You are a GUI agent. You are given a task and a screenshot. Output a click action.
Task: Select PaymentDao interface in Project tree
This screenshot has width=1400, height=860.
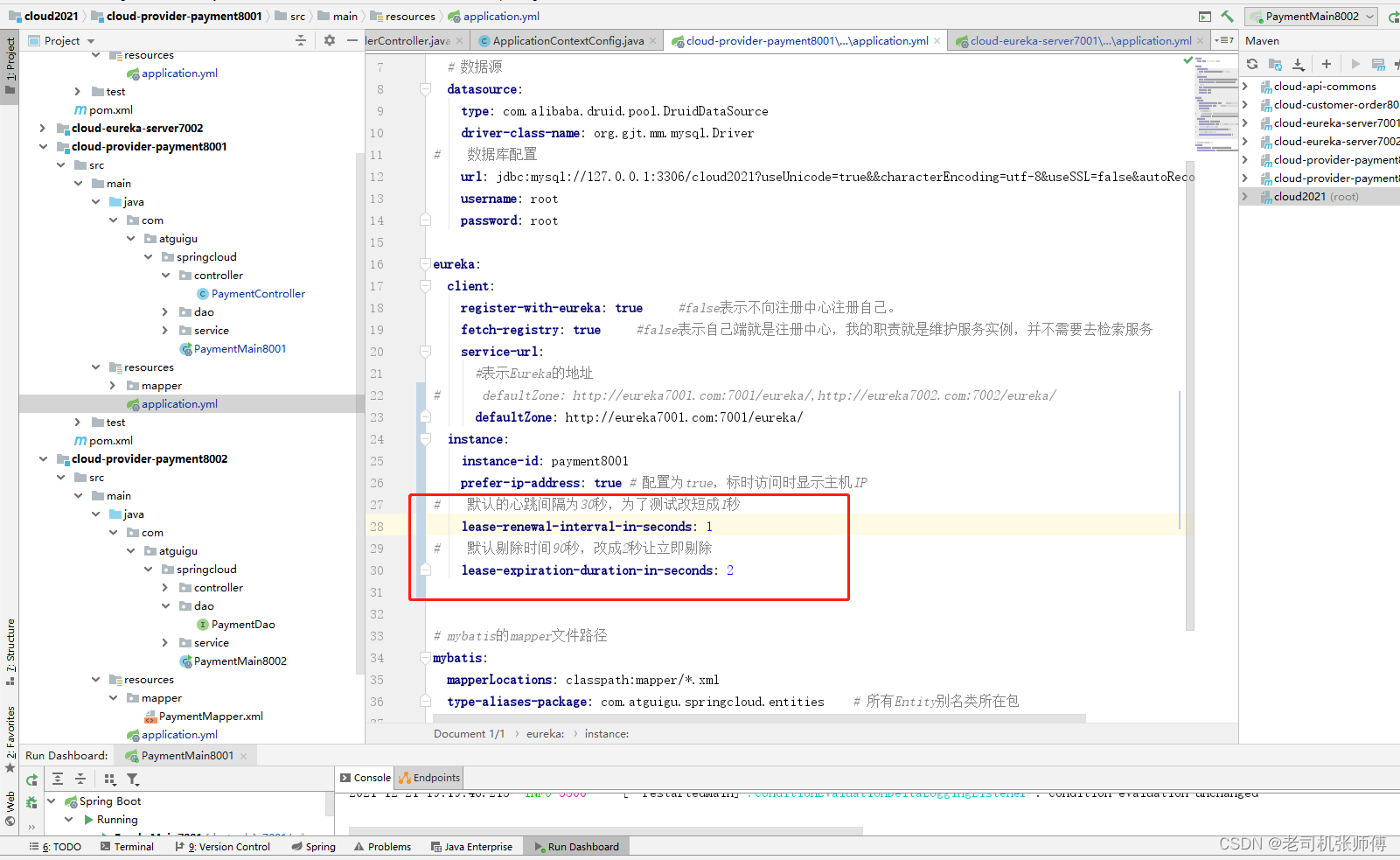click(x=235, y=624)
